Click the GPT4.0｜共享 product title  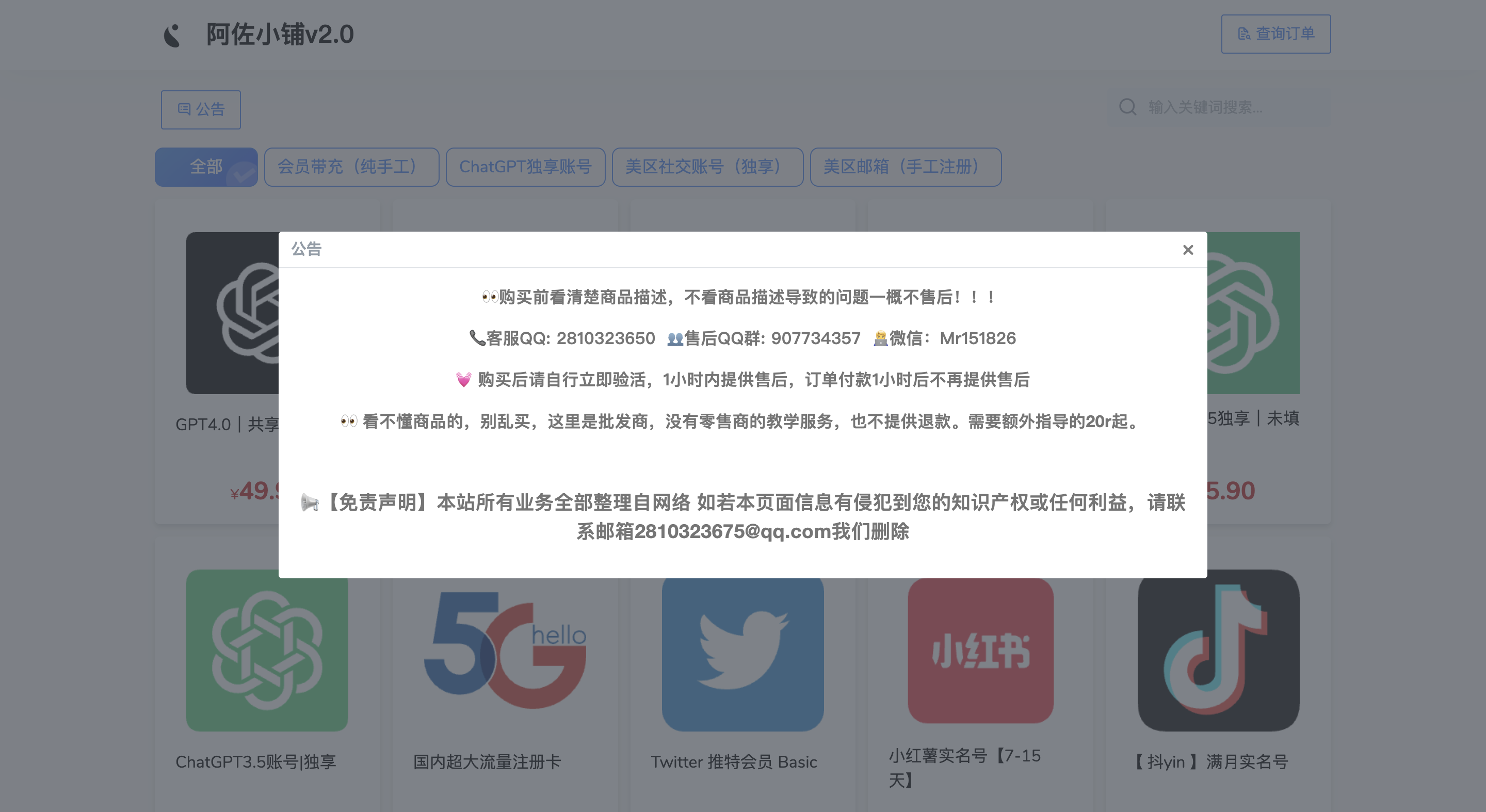[x=227, y=425]
